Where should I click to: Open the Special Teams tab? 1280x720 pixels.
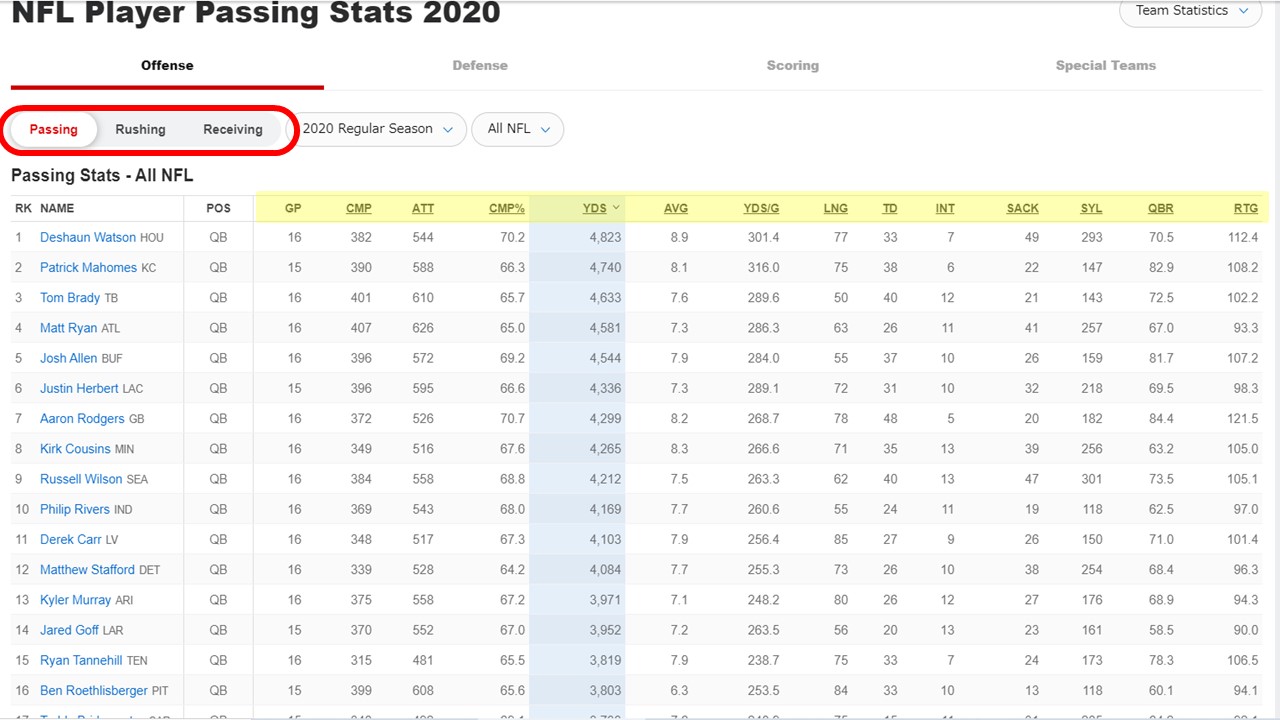click(1105, 66)
